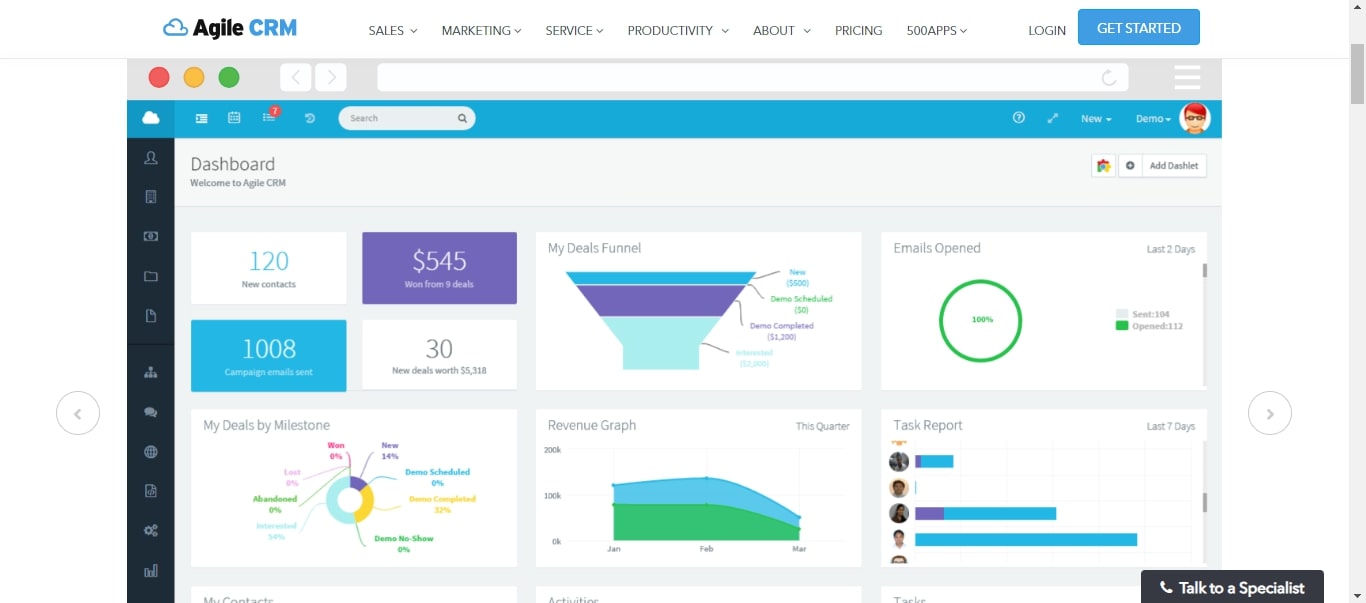Image resolution: width=1366 pixels, height=603 pixels.
Task: Open the landing page code icon in sidebar
Action: click(151, 491)
